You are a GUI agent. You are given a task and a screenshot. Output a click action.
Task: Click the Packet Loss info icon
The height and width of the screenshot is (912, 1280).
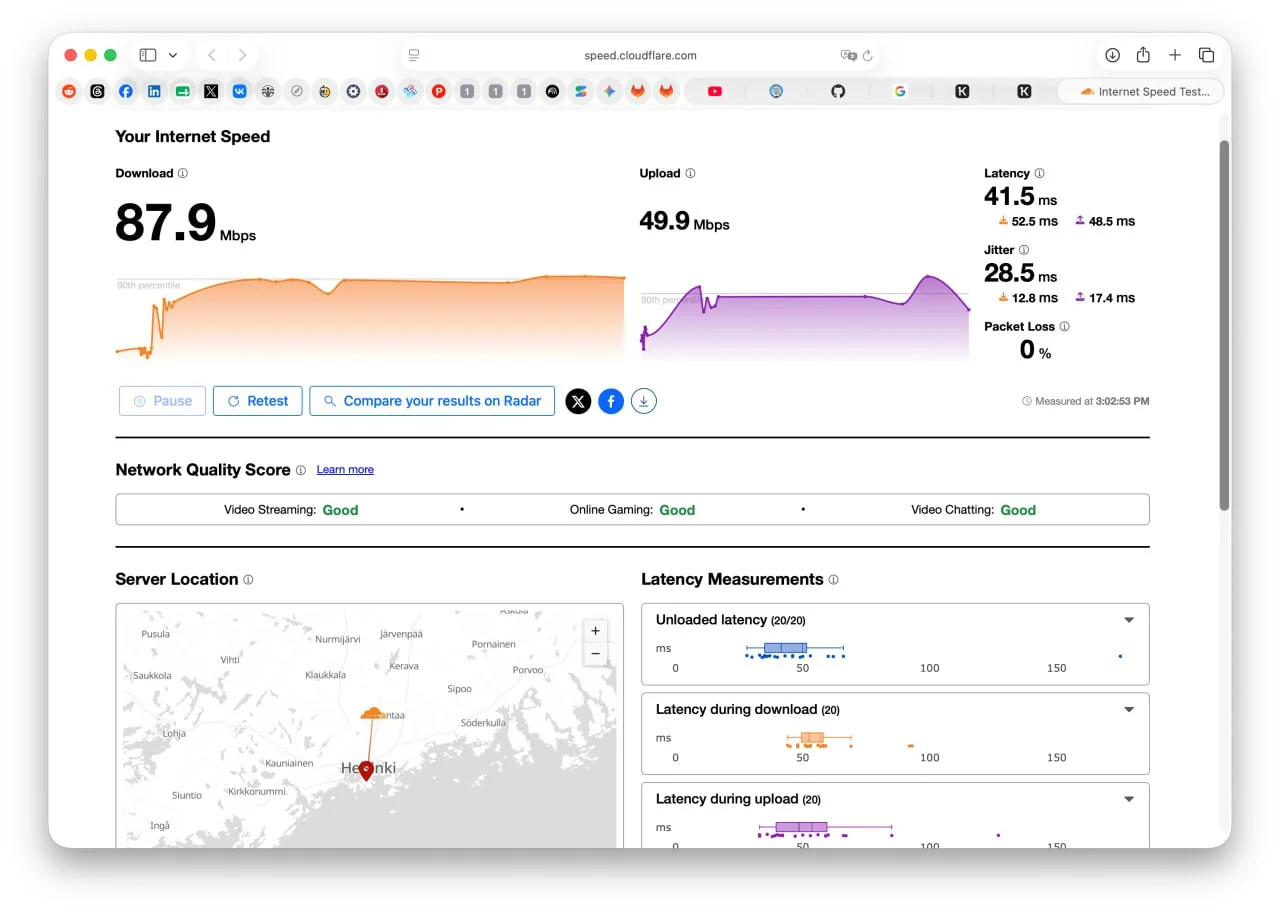pyautogui.click(x=1064, y=326)
